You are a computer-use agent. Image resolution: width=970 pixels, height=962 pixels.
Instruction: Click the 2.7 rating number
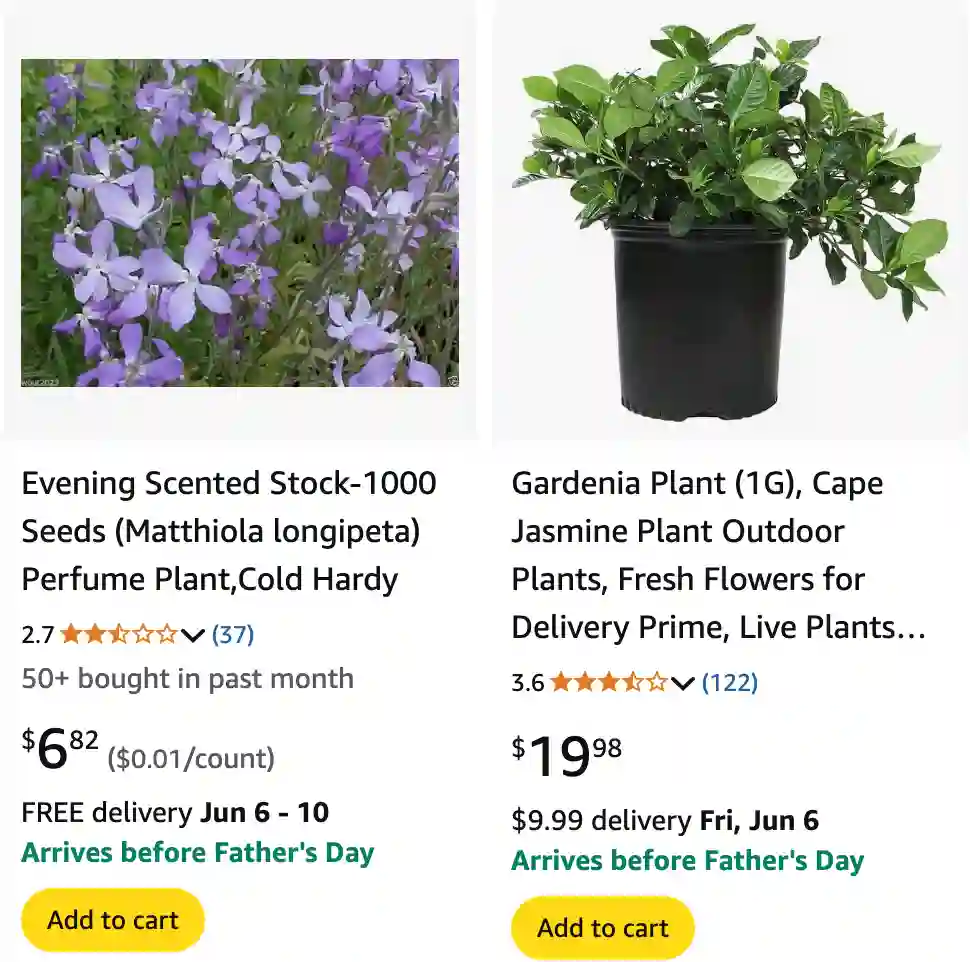coord(38,634)
